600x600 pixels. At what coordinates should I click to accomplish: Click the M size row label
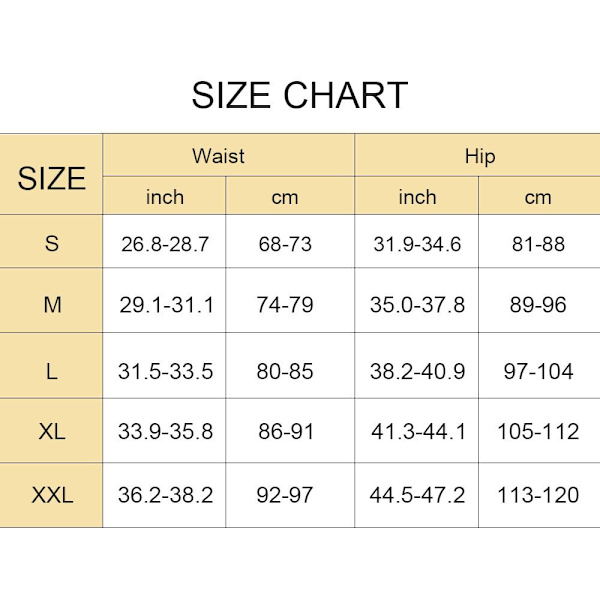(52, 305)
